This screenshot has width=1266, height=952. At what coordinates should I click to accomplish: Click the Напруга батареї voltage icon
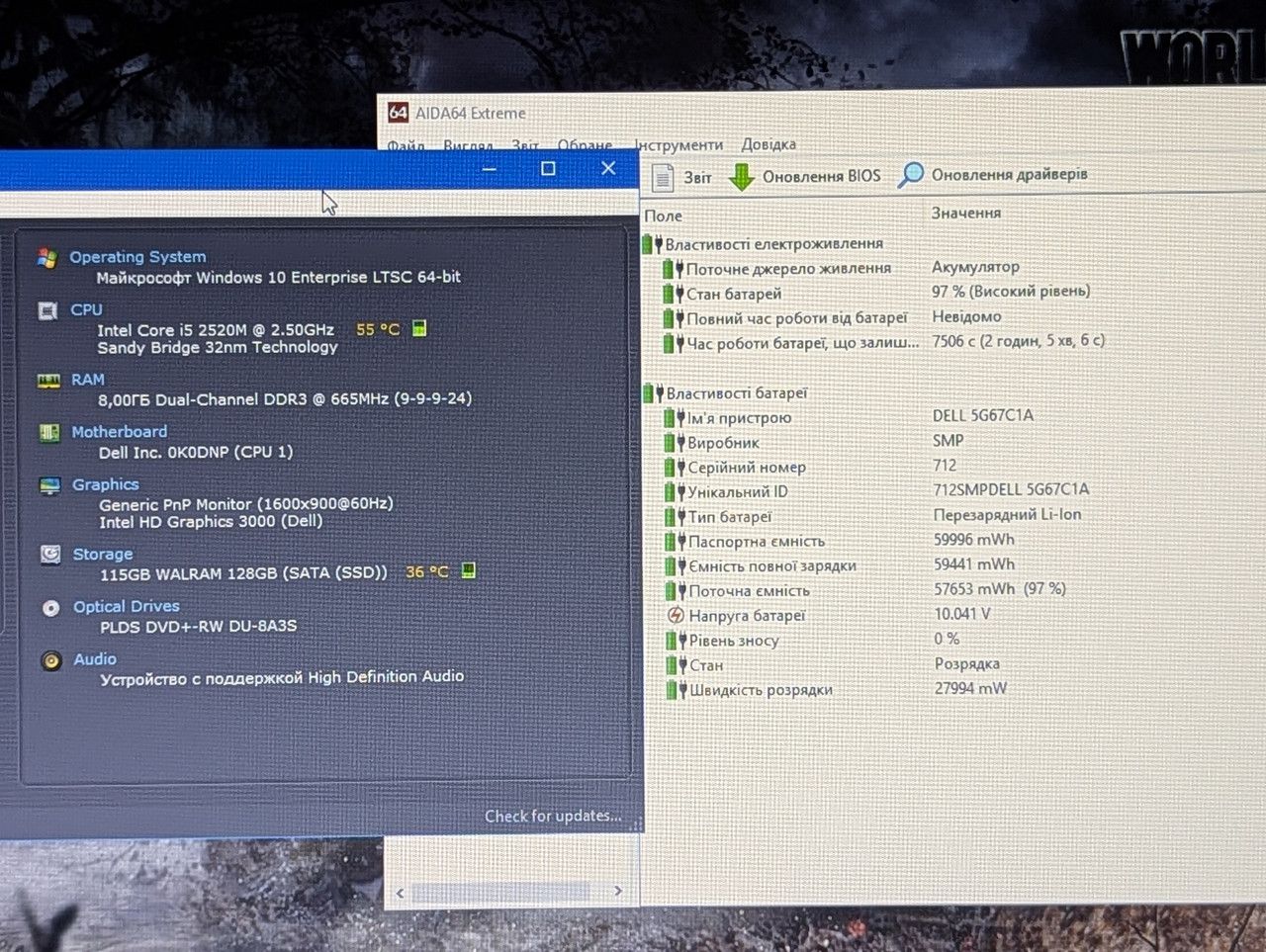(676, 615)
